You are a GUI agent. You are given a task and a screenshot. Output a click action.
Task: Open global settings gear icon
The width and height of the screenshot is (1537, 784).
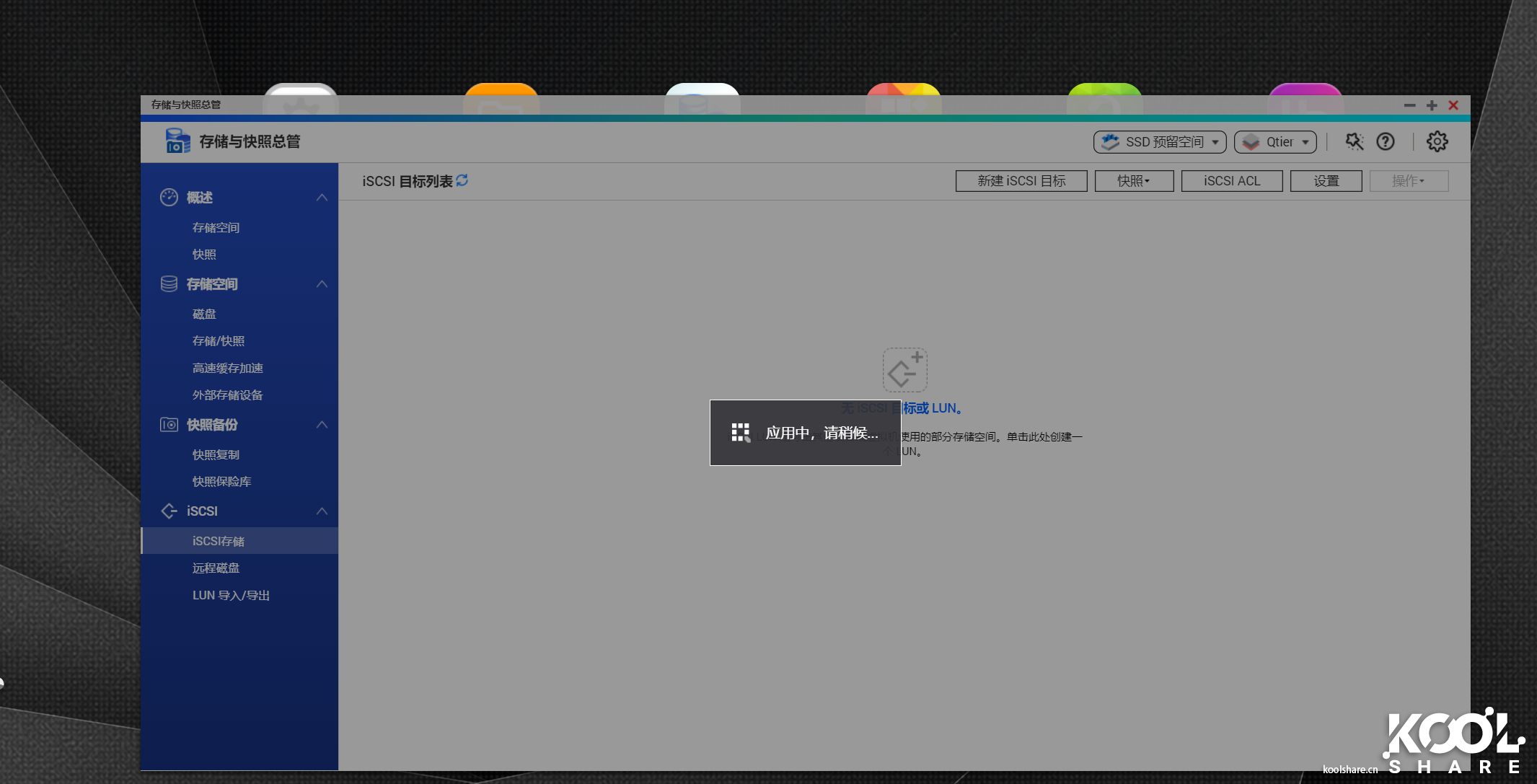click(x=1437, y=142)
